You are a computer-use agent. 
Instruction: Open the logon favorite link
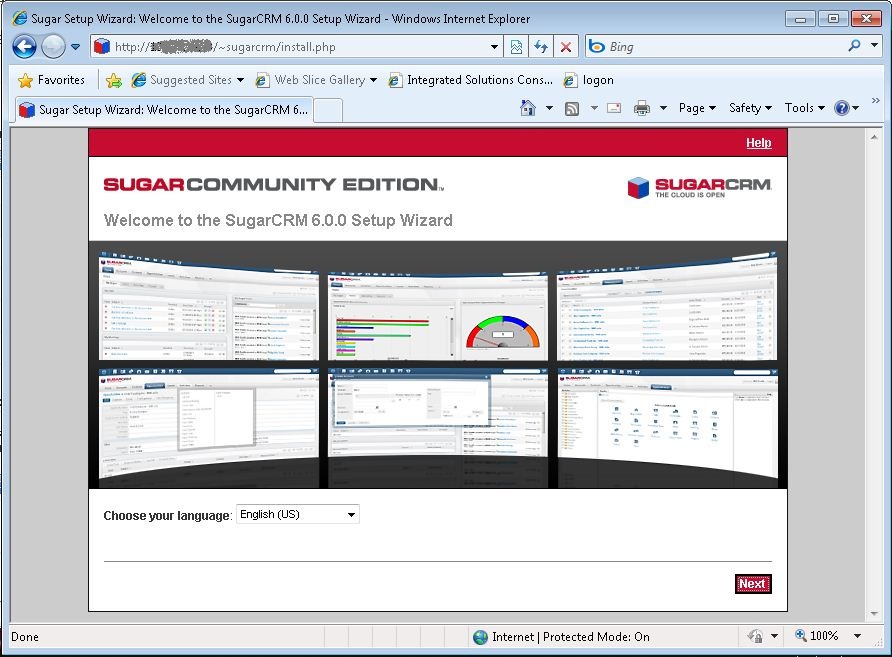[x=588, y=80]
